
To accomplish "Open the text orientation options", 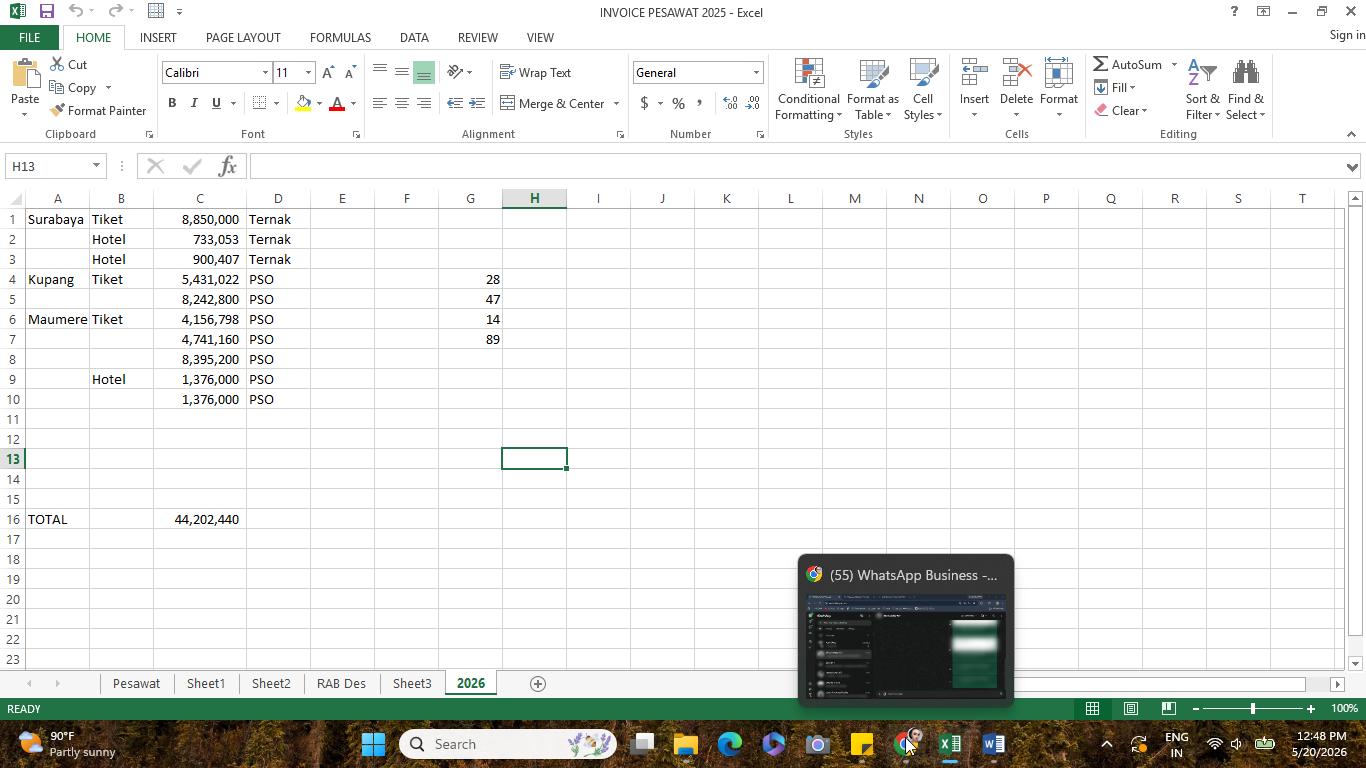I will tap(459, 72).
